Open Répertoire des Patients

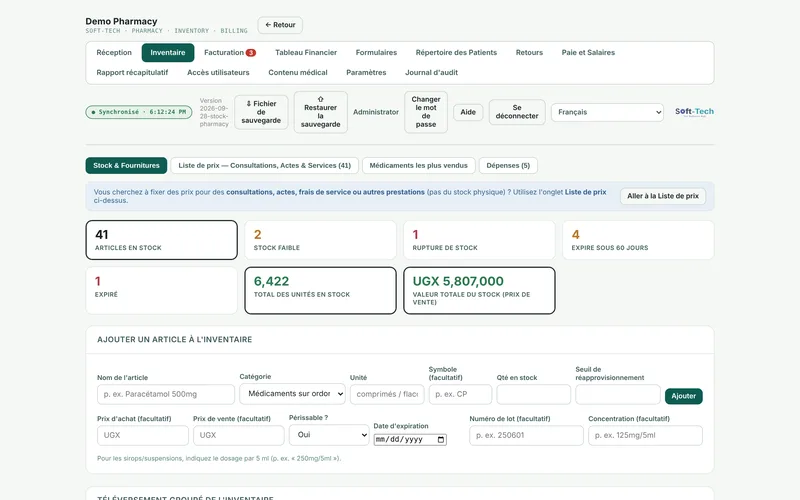[x=456, y=53]
